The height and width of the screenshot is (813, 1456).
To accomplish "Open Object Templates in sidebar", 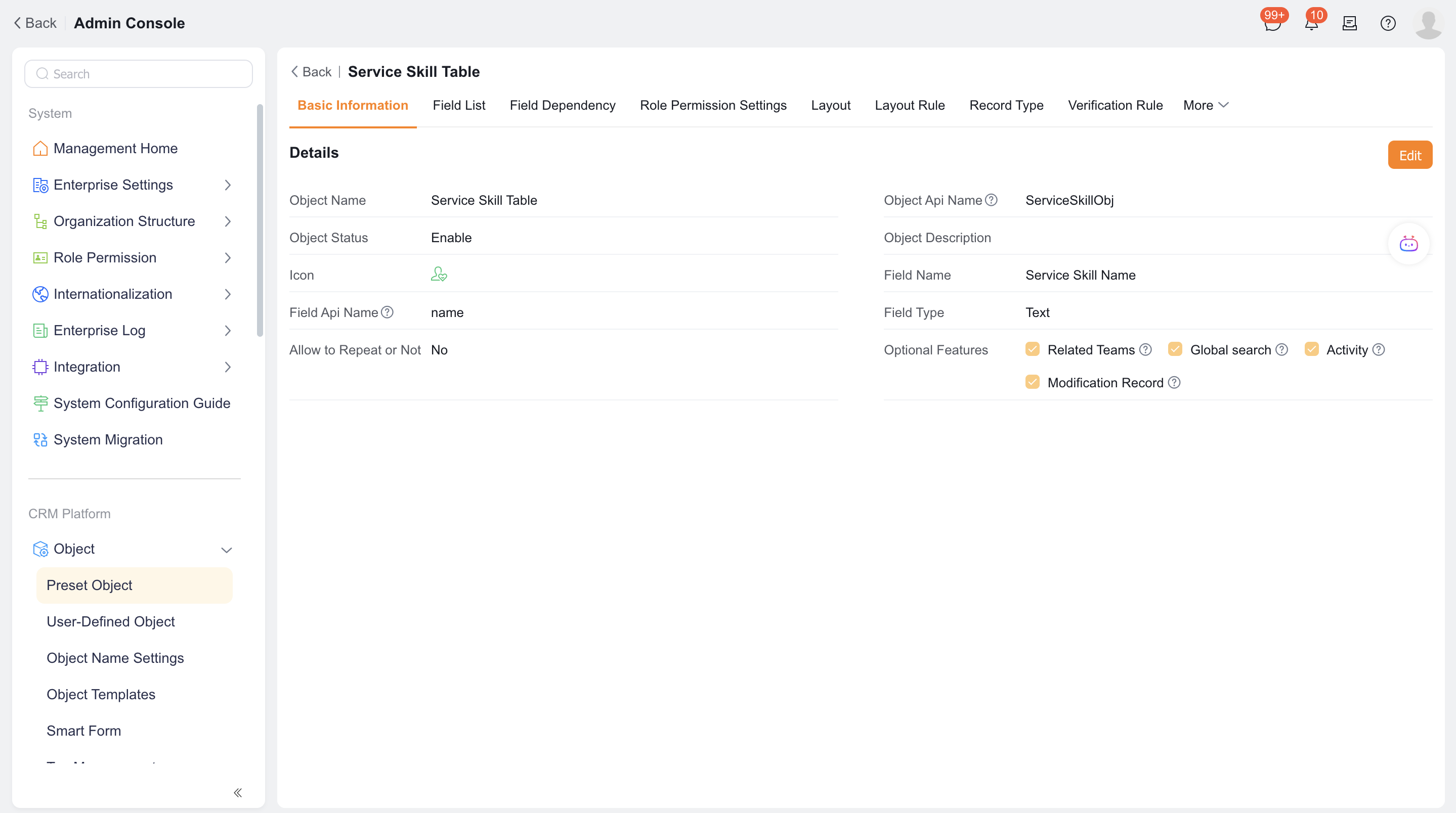I will click(101, 694).
